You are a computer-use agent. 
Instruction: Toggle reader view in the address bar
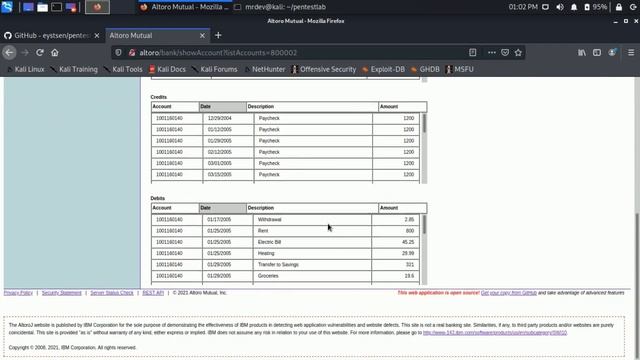click(x=473, y=53)
